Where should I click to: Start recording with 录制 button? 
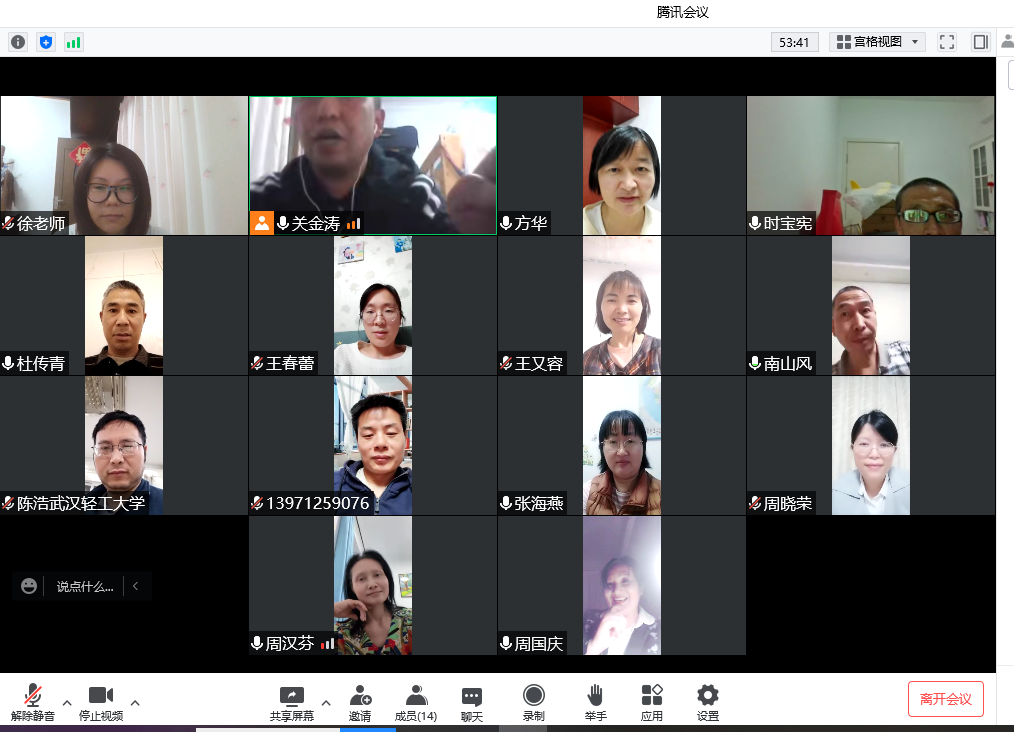(534, 702)
